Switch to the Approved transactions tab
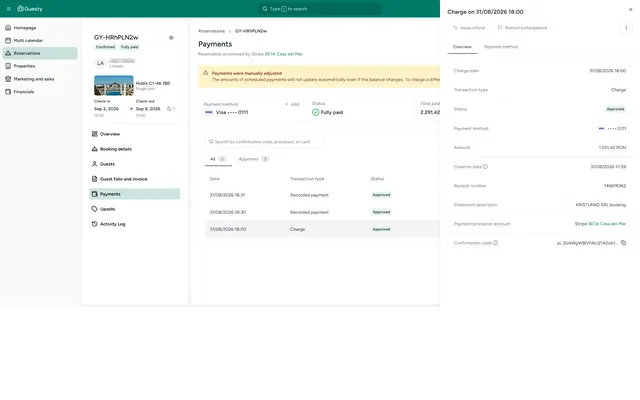The height and width of the screenshot is (400, 640). (x=253, y=159)
